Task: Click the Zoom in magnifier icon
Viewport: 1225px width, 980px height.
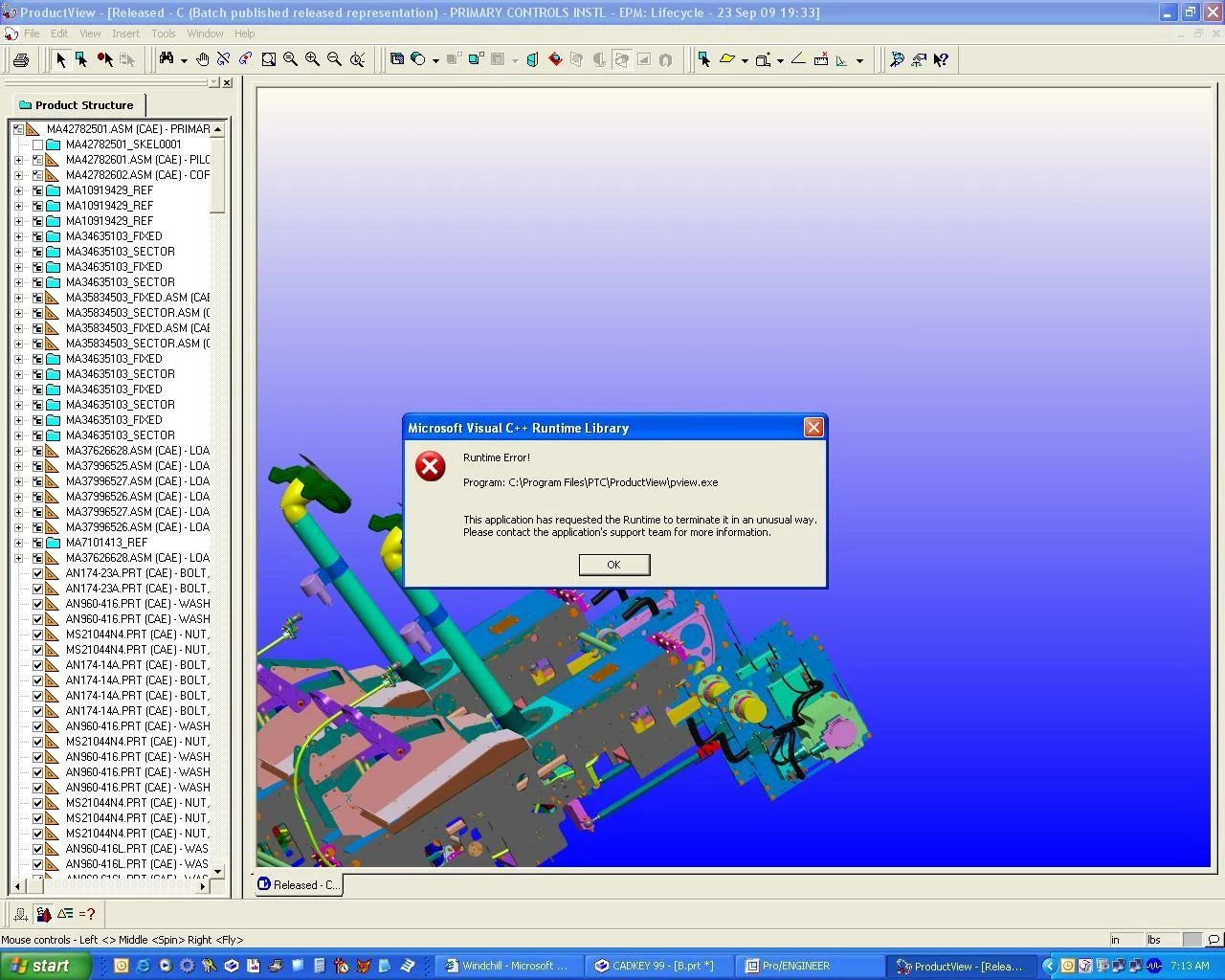Action: pyautogui.click(x=312, y=59)
